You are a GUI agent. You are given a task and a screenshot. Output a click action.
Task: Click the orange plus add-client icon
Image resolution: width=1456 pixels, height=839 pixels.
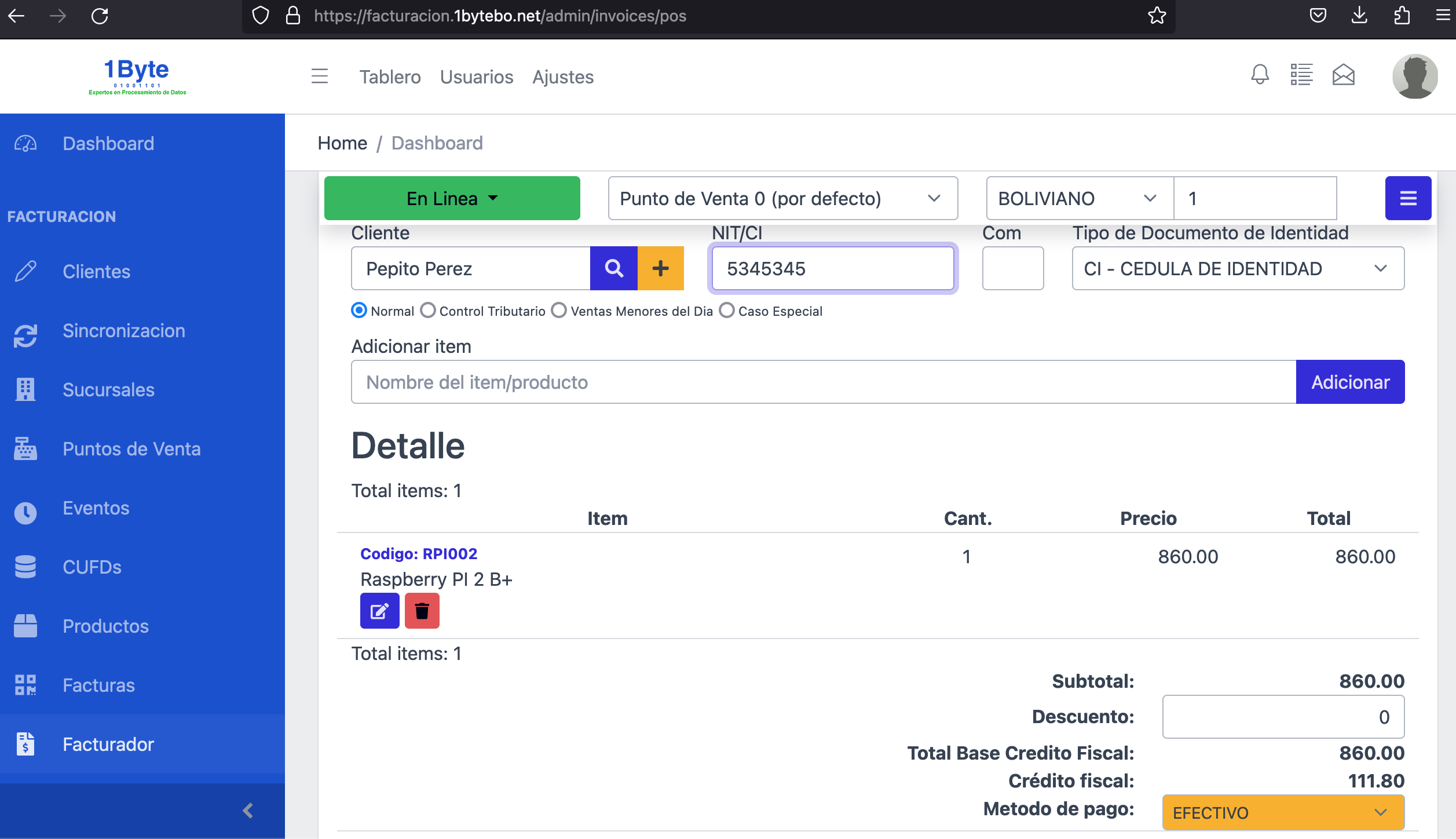(660, 268)
